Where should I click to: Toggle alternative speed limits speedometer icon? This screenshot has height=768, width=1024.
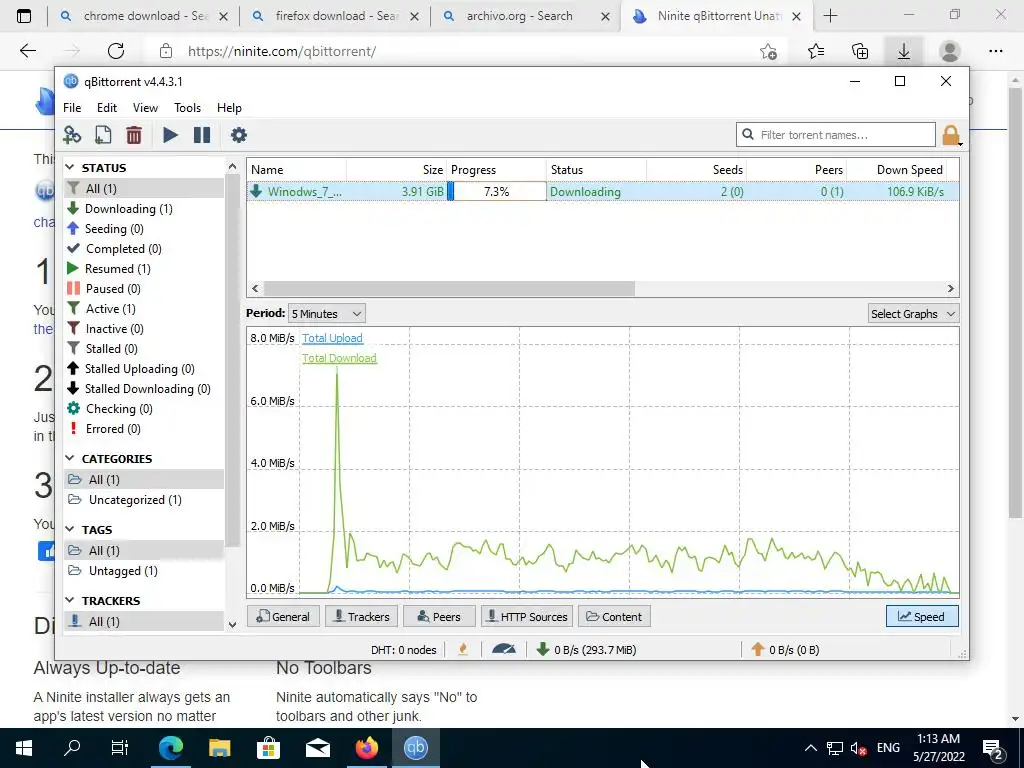(504, 649)
